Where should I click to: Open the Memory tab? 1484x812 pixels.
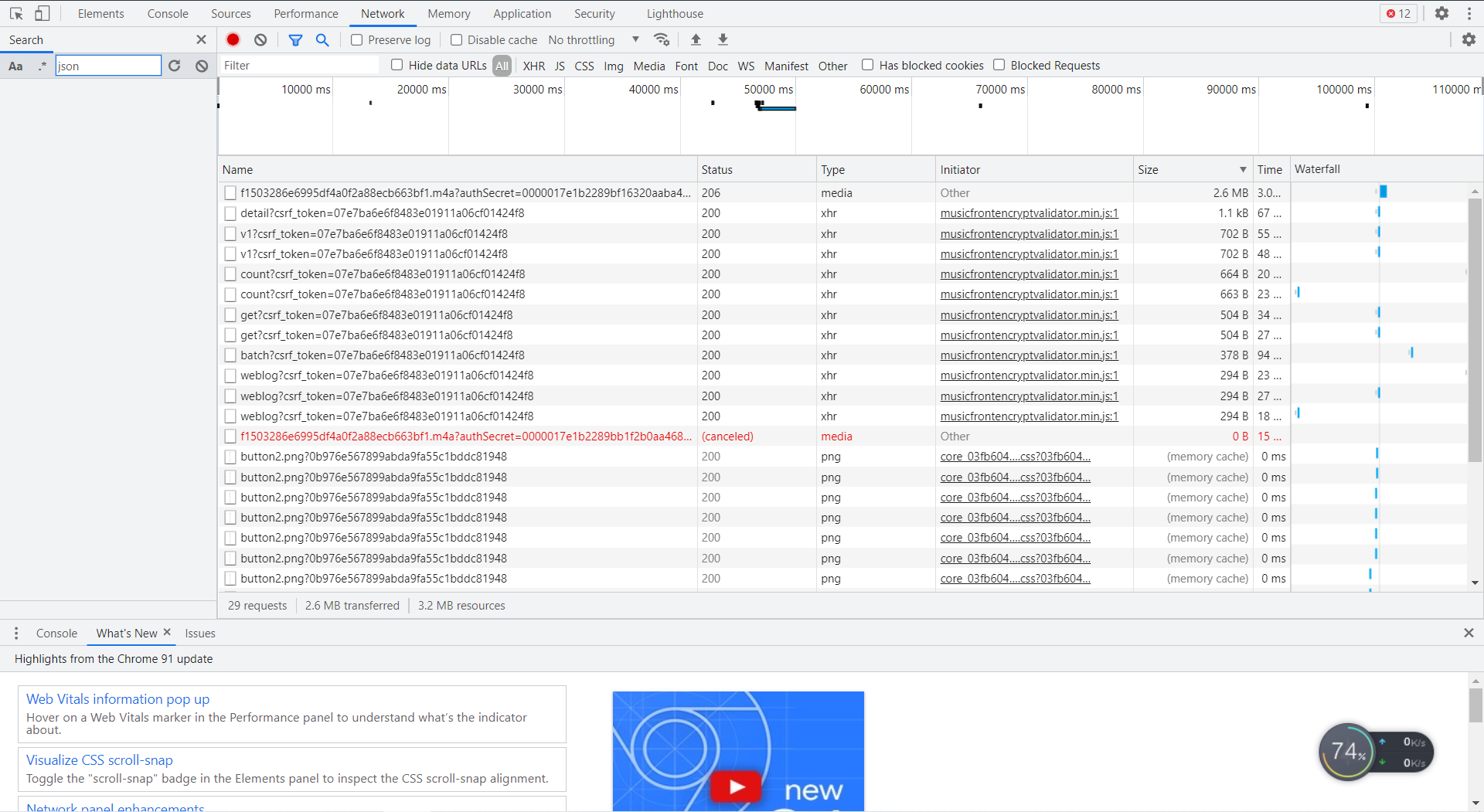448,13
